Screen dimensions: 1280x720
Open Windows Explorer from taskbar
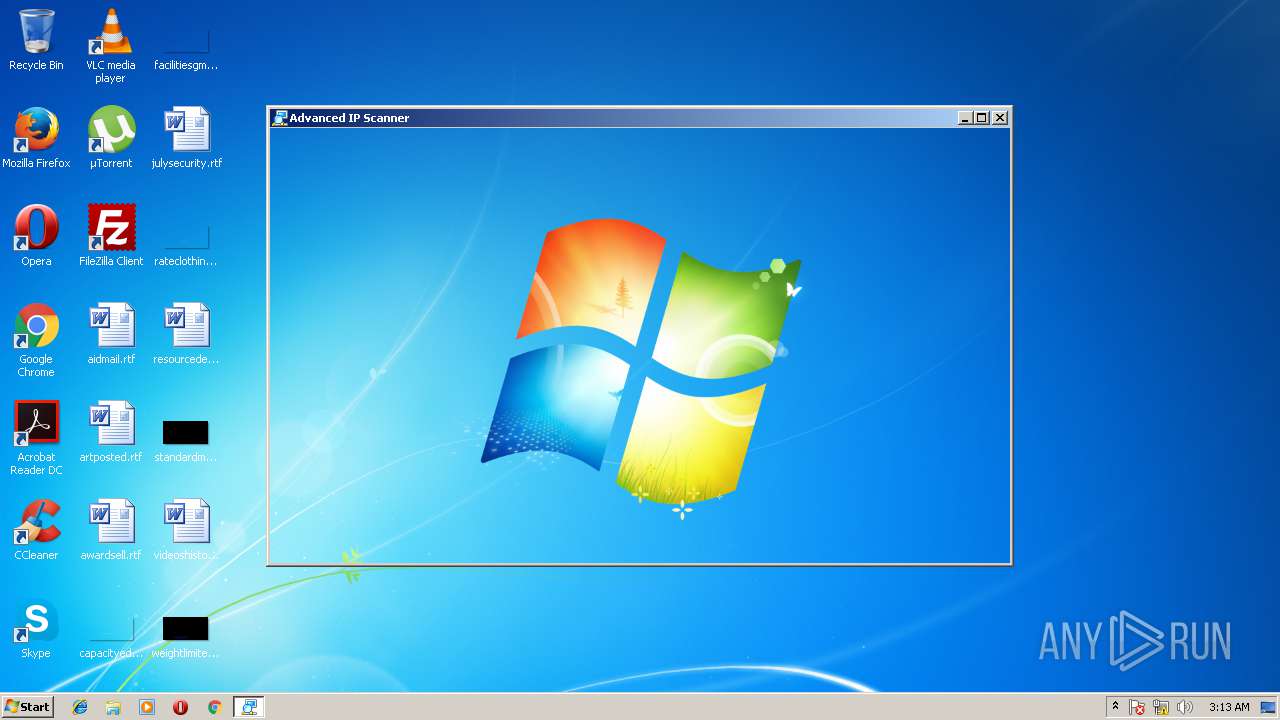pyautogui.click(x=113, y=707)
